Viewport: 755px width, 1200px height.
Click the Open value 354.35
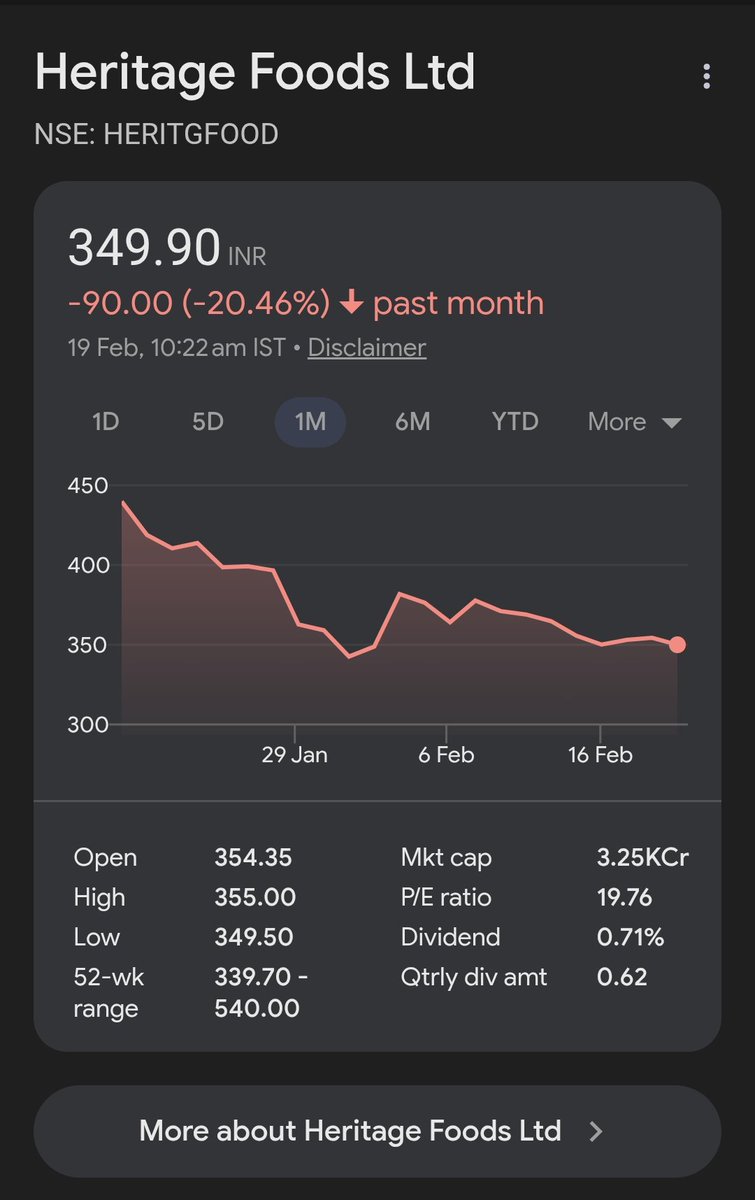(253, 858)
